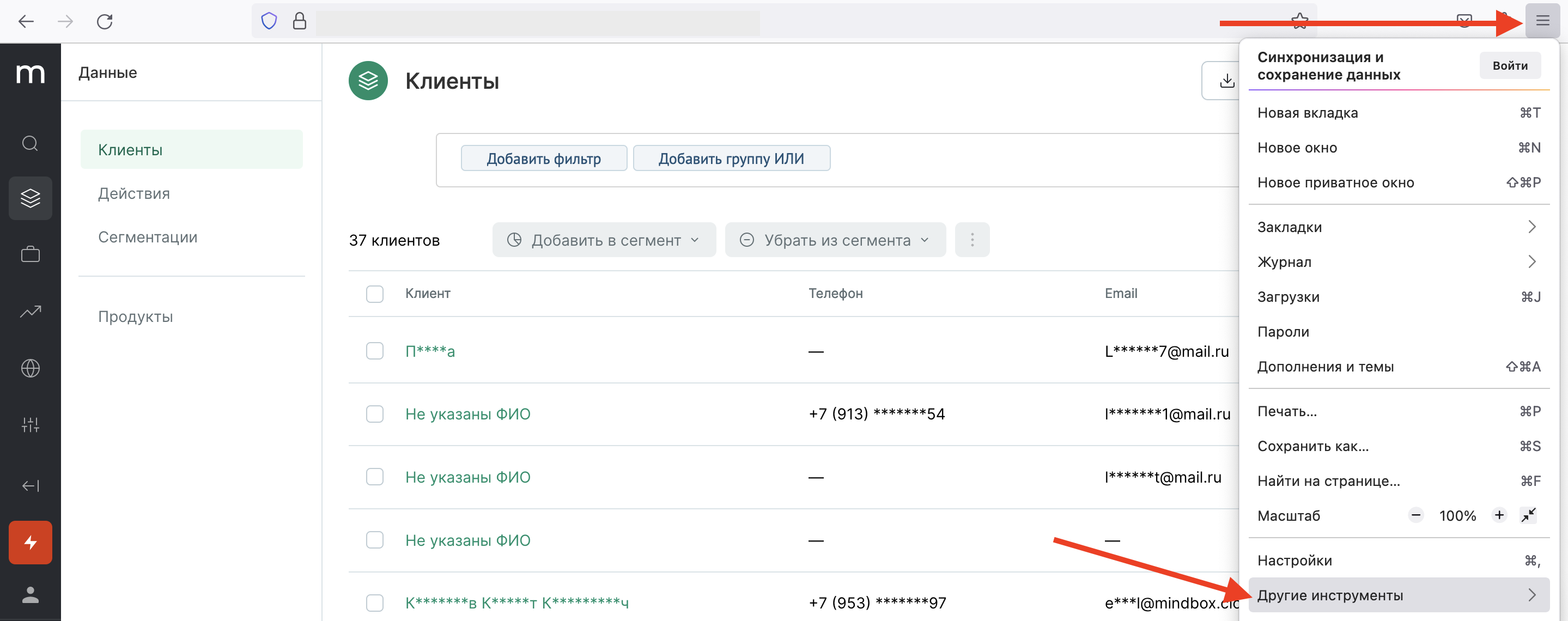This screenshot has height=621, width=1568.
Task: Reload the page with the refresh icon
Action: coord(105,22)
